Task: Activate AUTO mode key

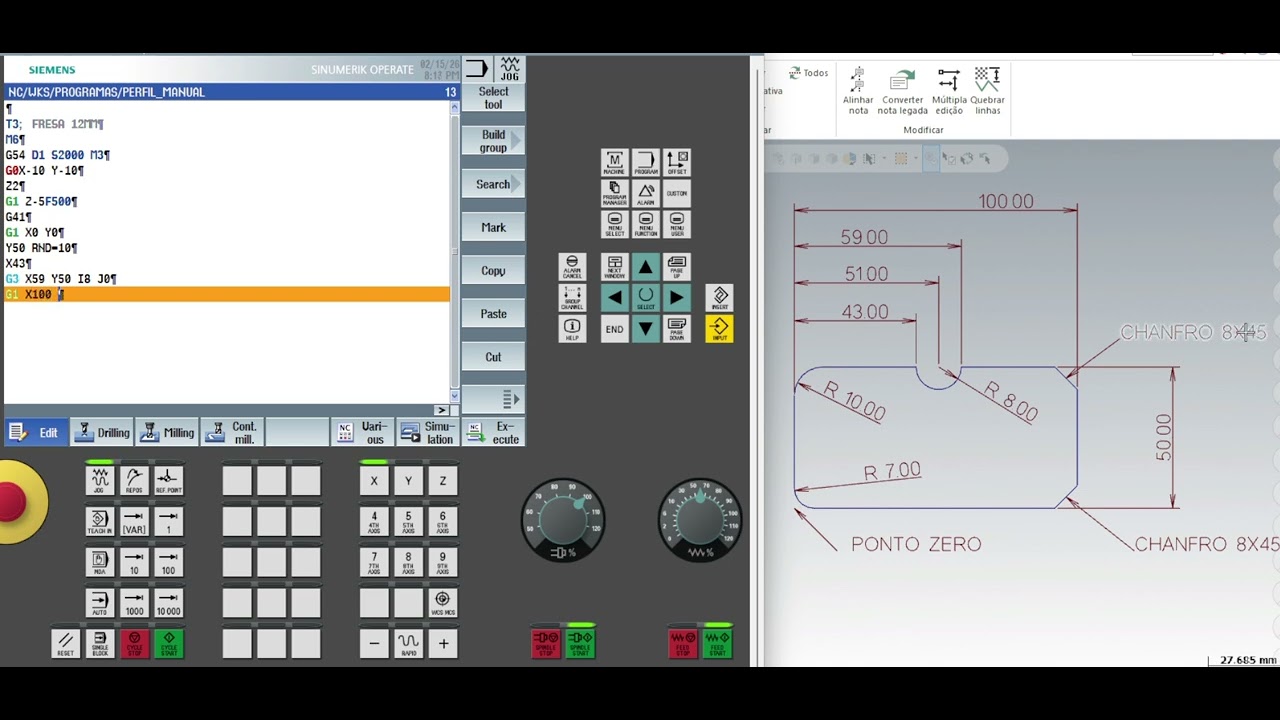Action: click(100, 603)
